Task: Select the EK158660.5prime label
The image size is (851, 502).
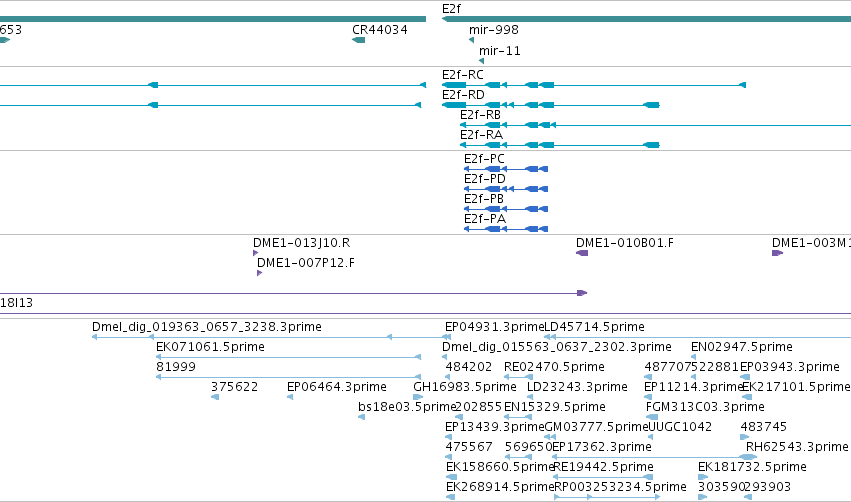Action: pos(500,468)
